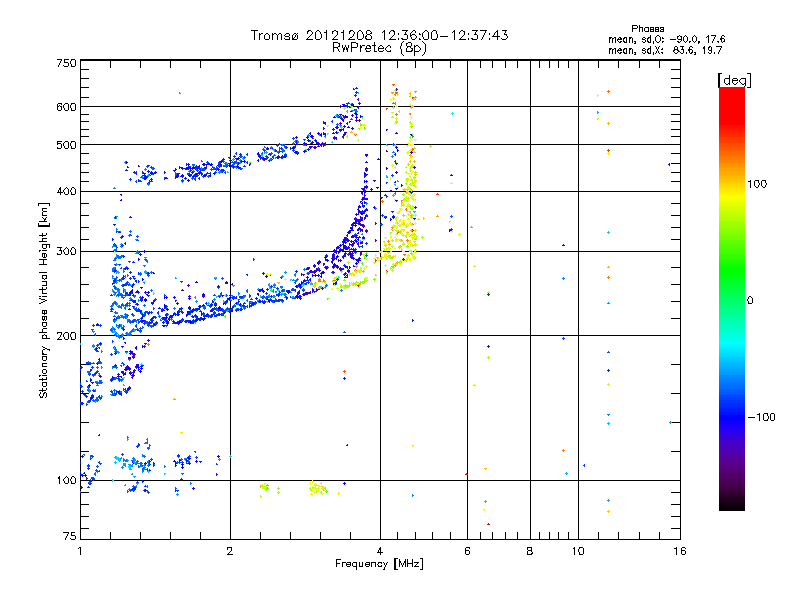Click the colorbar tick label '100'

757,184
